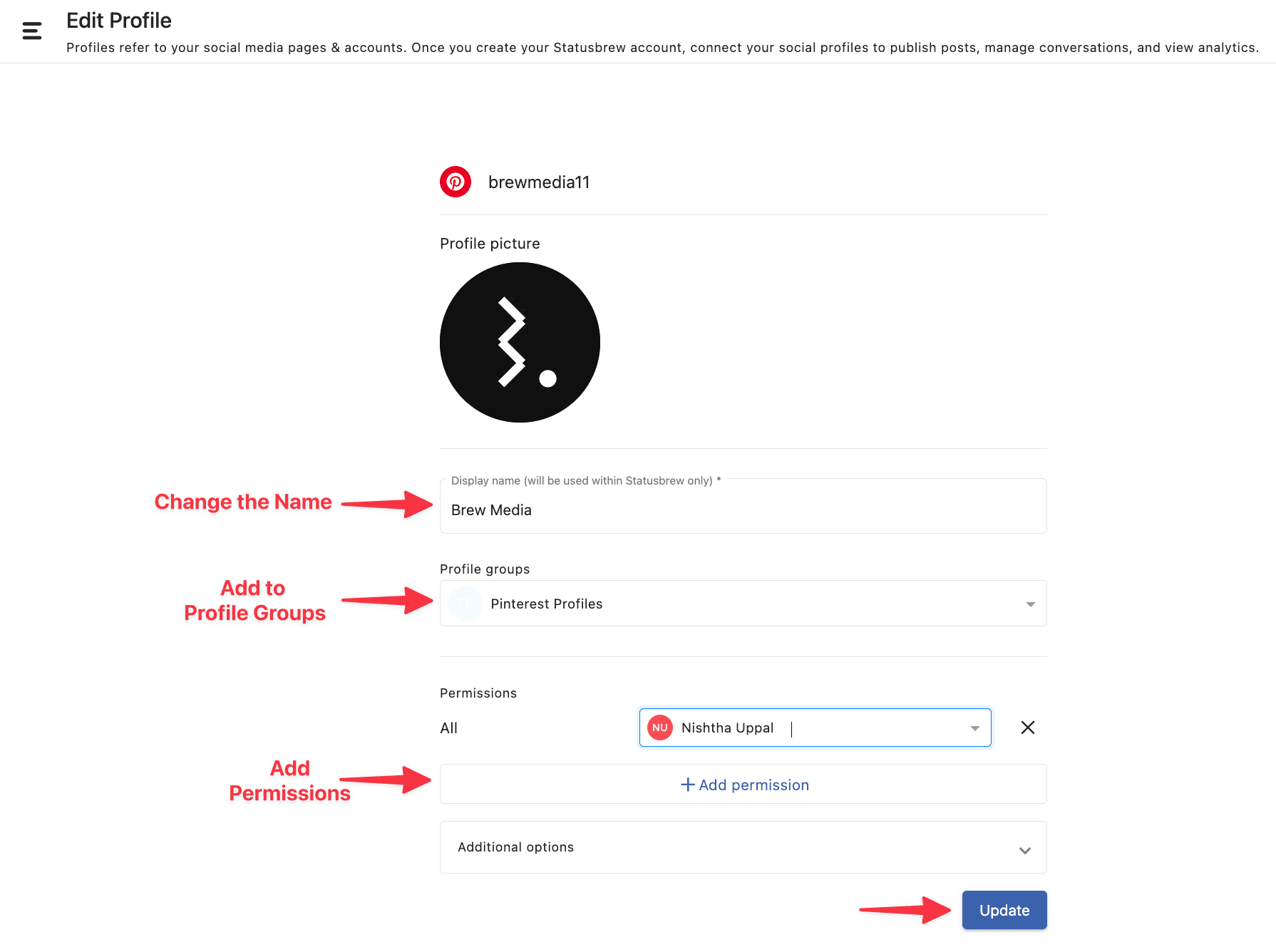The image size is (1276, 952).
Task: Click the Brew Media display name text
Action: coord(491,510)
